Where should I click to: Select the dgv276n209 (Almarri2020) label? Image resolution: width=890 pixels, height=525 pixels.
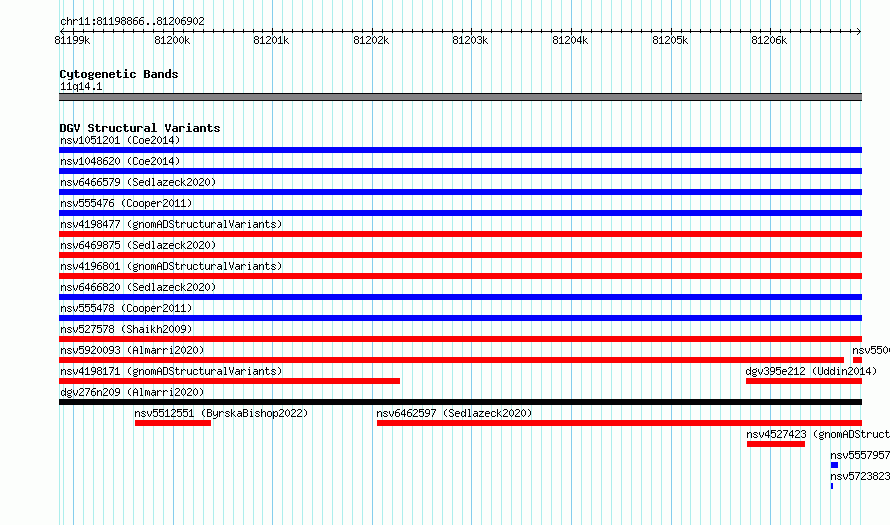[x=132, y=392]
